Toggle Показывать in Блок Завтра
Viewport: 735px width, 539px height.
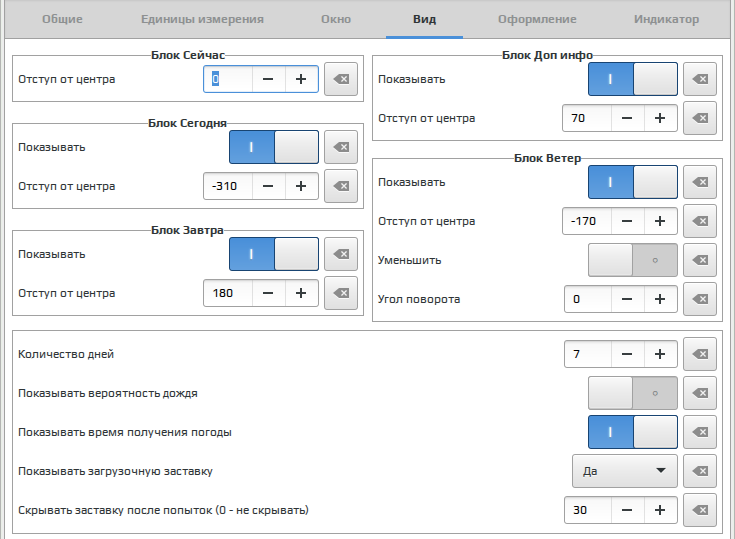pos(274,254)
